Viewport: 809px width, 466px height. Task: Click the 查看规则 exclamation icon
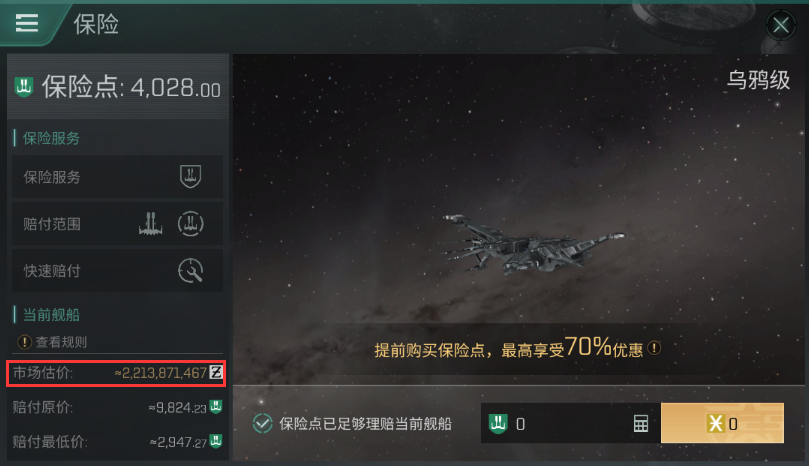tap(24, 342)
